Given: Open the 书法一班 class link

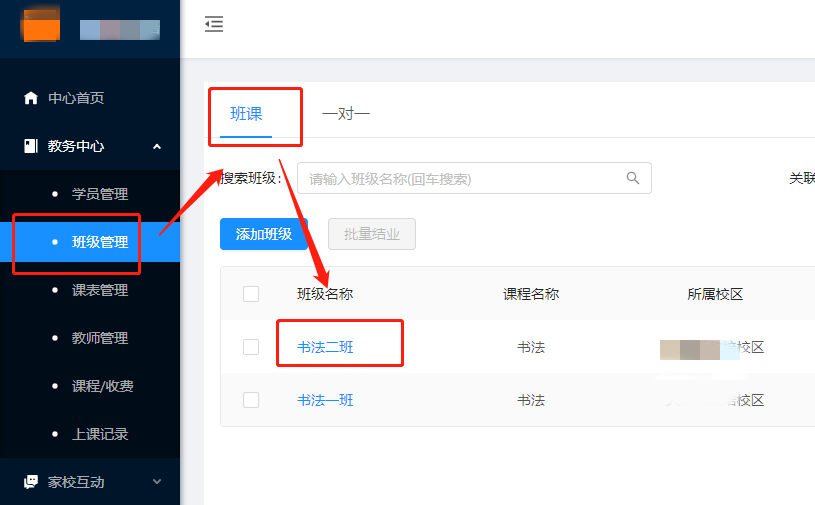Looking at the screenshot, I should click(325, 400).
